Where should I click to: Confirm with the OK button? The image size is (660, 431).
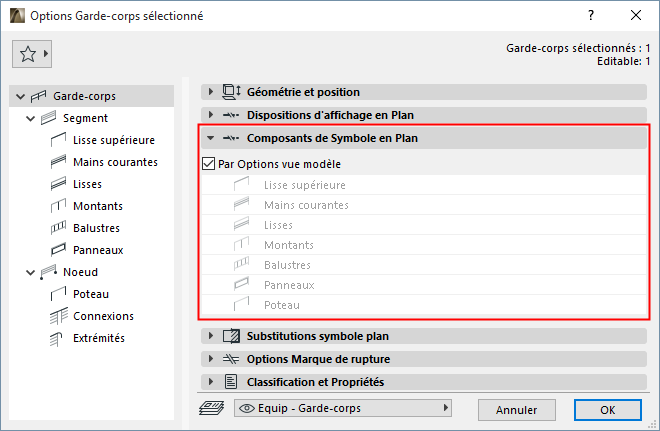607,409
